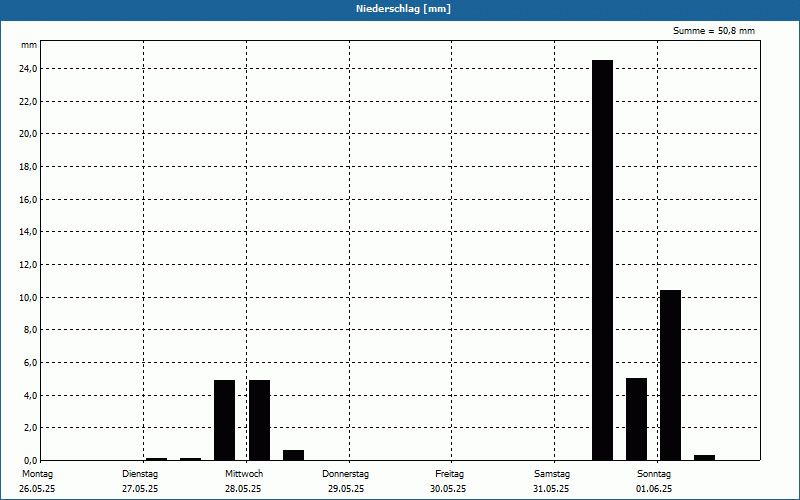
Task: Select the 31.05.25 date label
Action: (551, 489)
